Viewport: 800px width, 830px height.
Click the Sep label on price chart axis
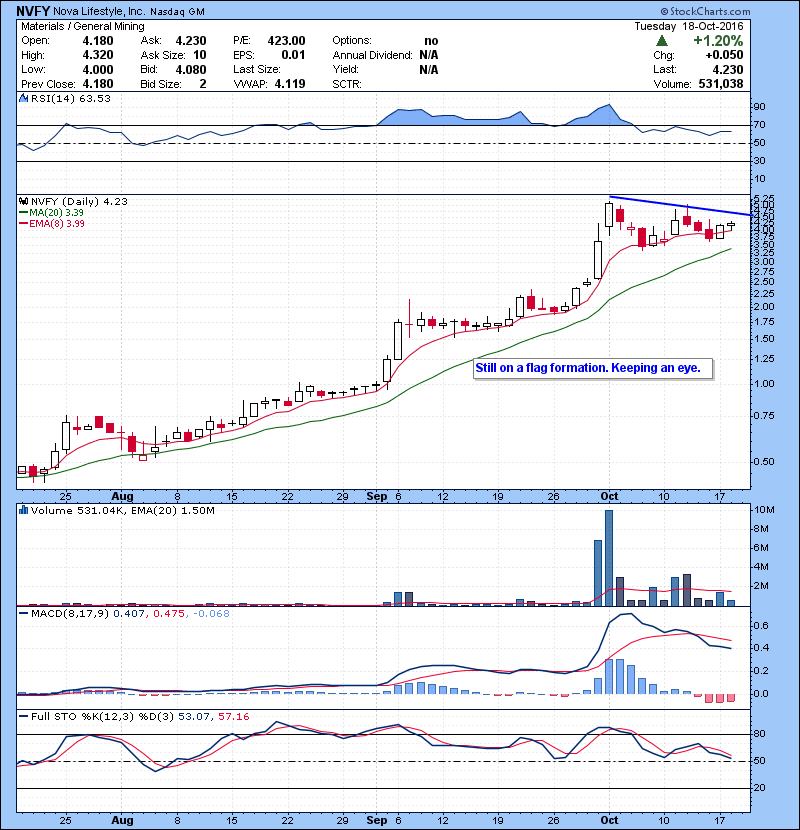click(376, 497)
